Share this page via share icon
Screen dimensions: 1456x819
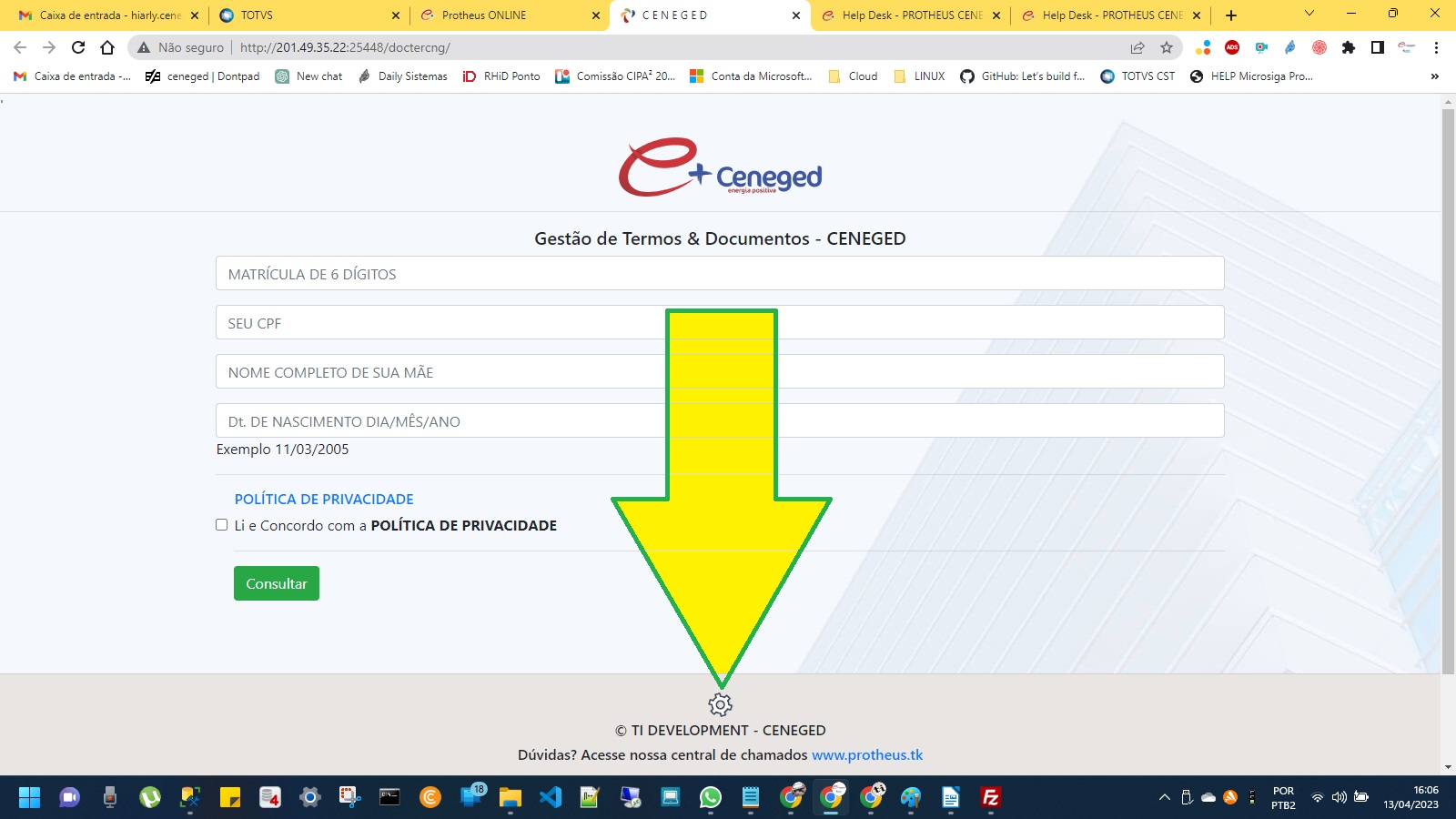coord(1137,47)
